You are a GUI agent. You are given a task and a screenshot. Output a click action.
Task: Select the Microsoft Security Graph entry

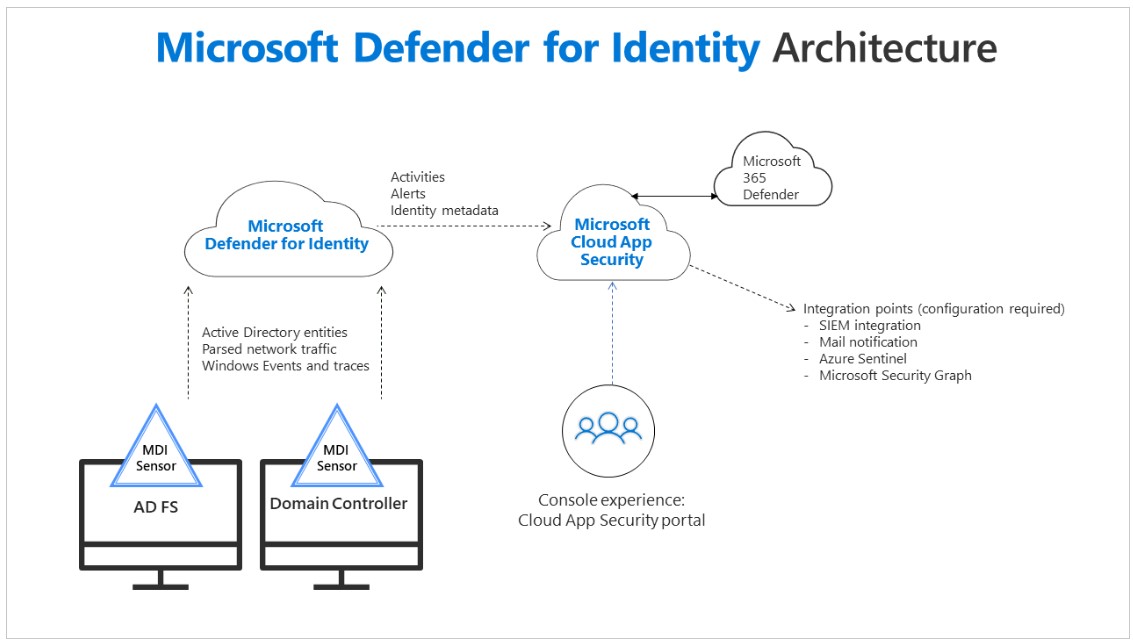pos(895,376)
